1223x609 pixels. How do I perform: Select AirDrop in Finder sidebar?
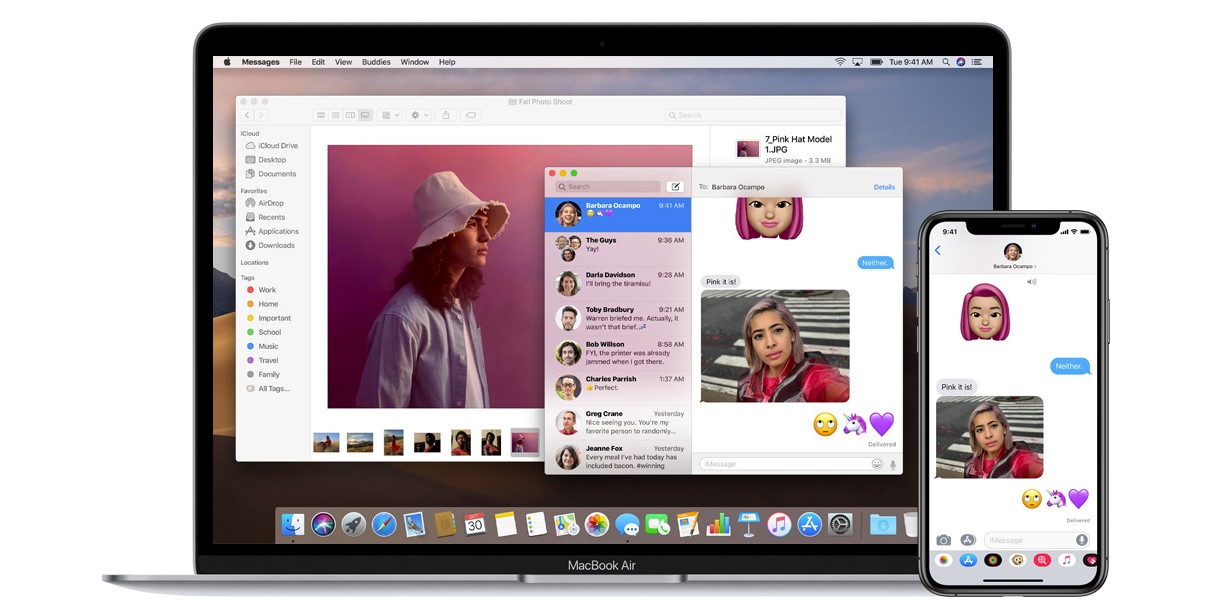pos(264,203)
